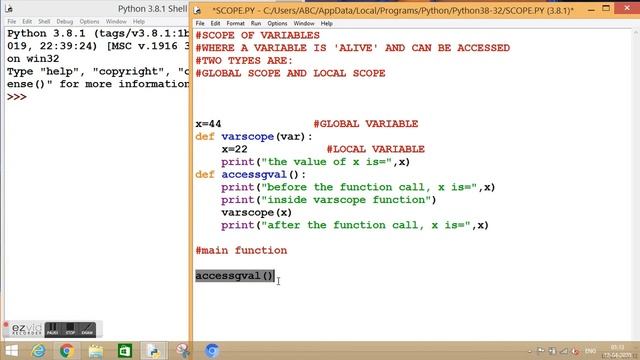Screen dimensions: 640x360
Task: Open the blue Chromium taskbar icon
Action: [212, 351]
